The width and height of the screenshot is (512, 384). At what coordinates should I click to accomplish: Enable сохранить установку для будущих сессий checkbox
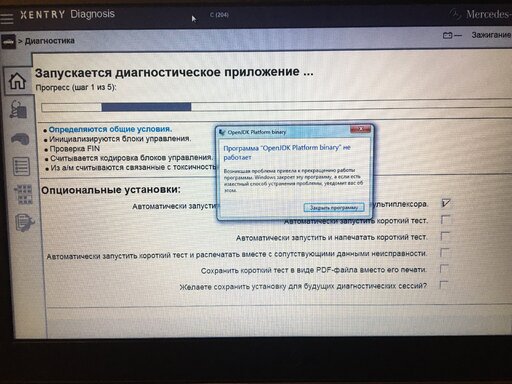coord(443,285)
